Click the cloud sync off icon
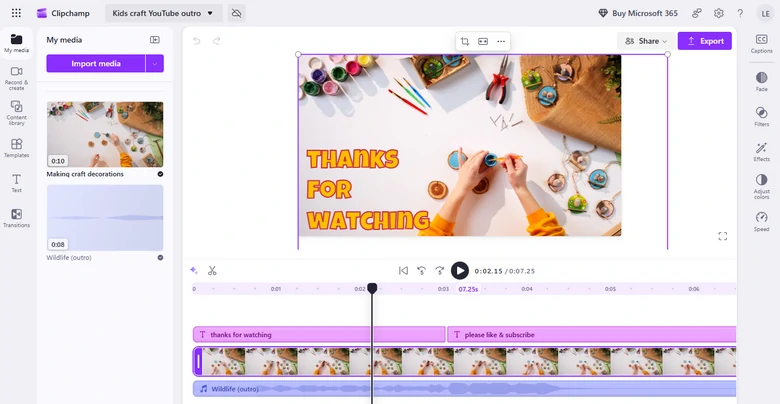The width and height of the screenshot is (780, 404). tap(236, 13)
